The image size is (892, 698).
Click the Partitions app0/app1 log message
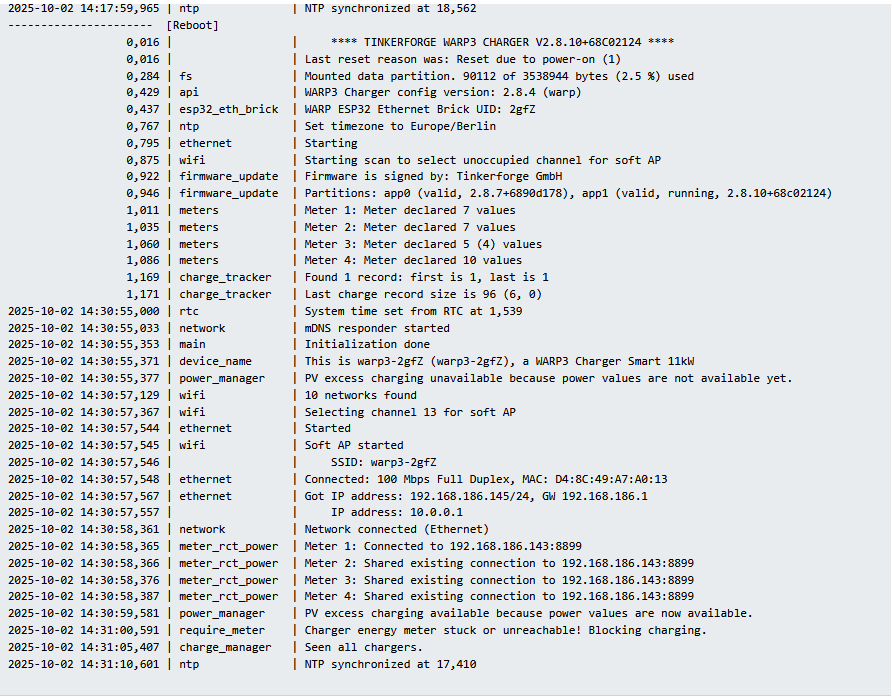(568, 193)
